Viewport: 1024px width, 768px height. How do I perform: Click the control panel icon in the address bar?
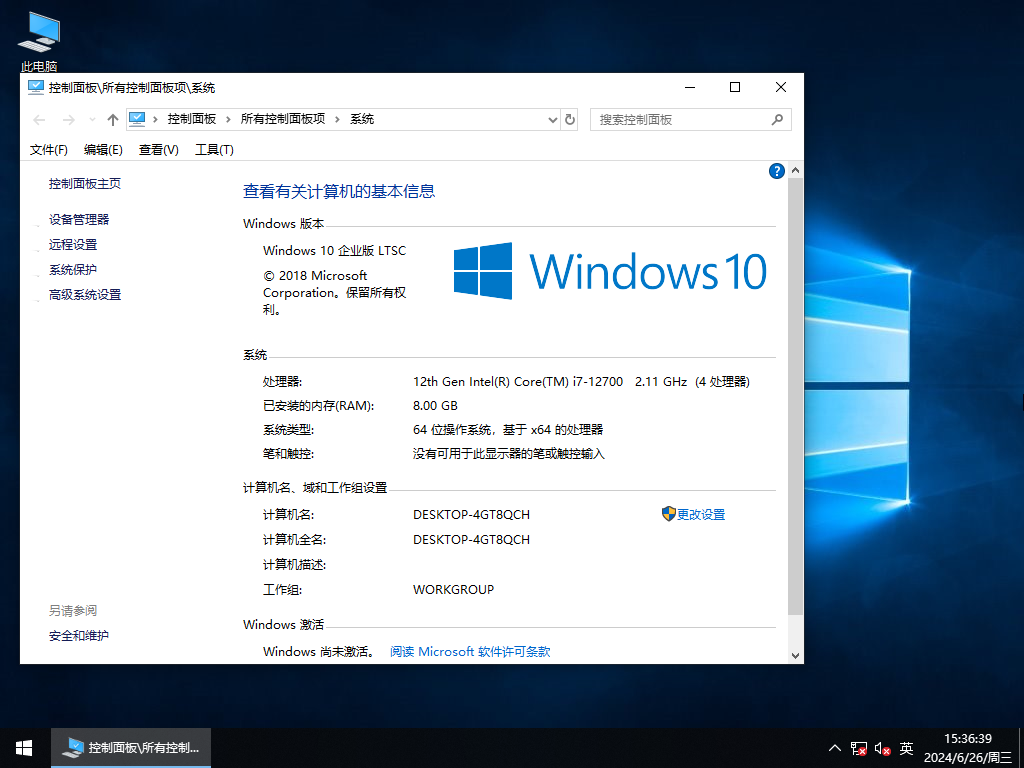pyautogui.click(x=137, y=119)
